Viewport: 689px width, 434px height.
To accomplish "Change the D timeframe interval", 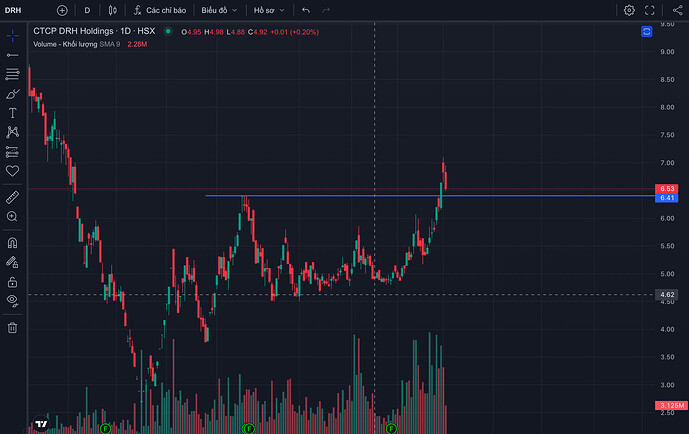I will (87, 10).
